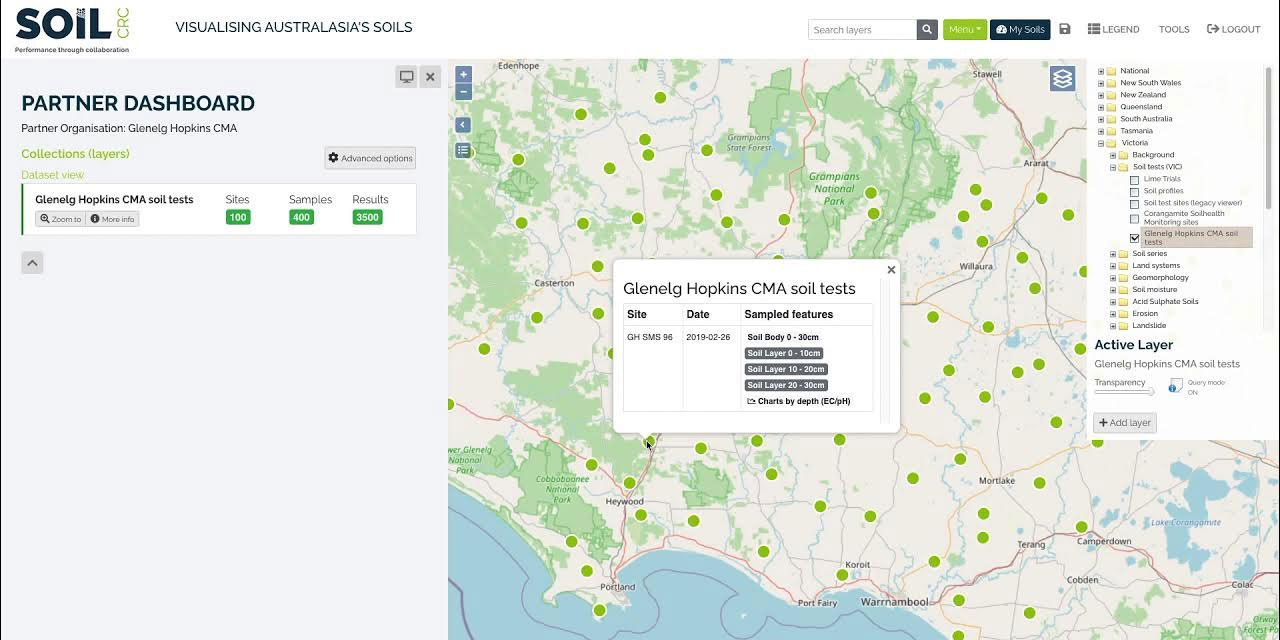The image size is (1280, 640).
Task: Click the Sites count badge 100
Action: click(x=238, y=217)
